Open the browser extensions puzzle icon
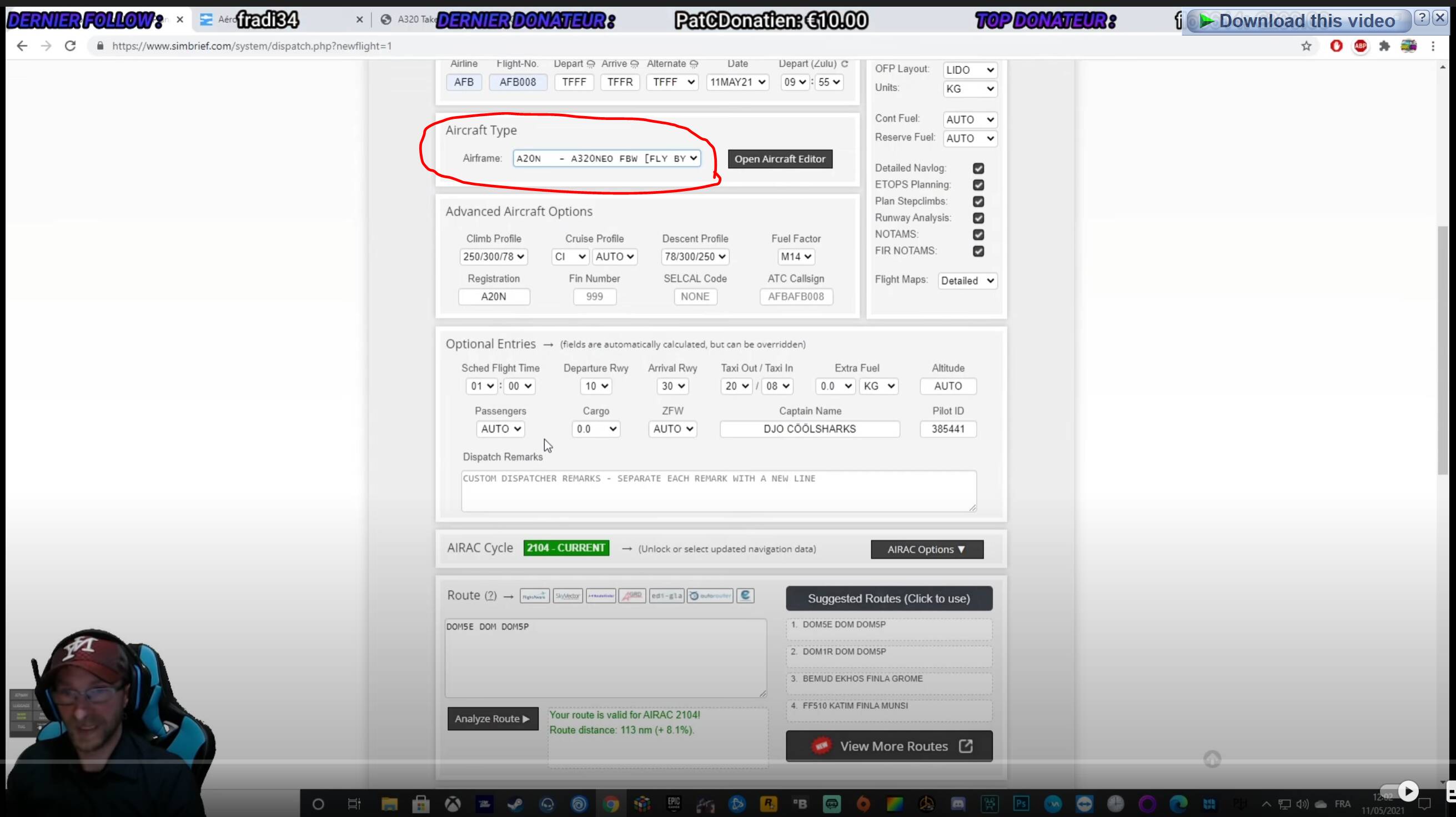The image size is (1456, 817). click(1384, 46)
